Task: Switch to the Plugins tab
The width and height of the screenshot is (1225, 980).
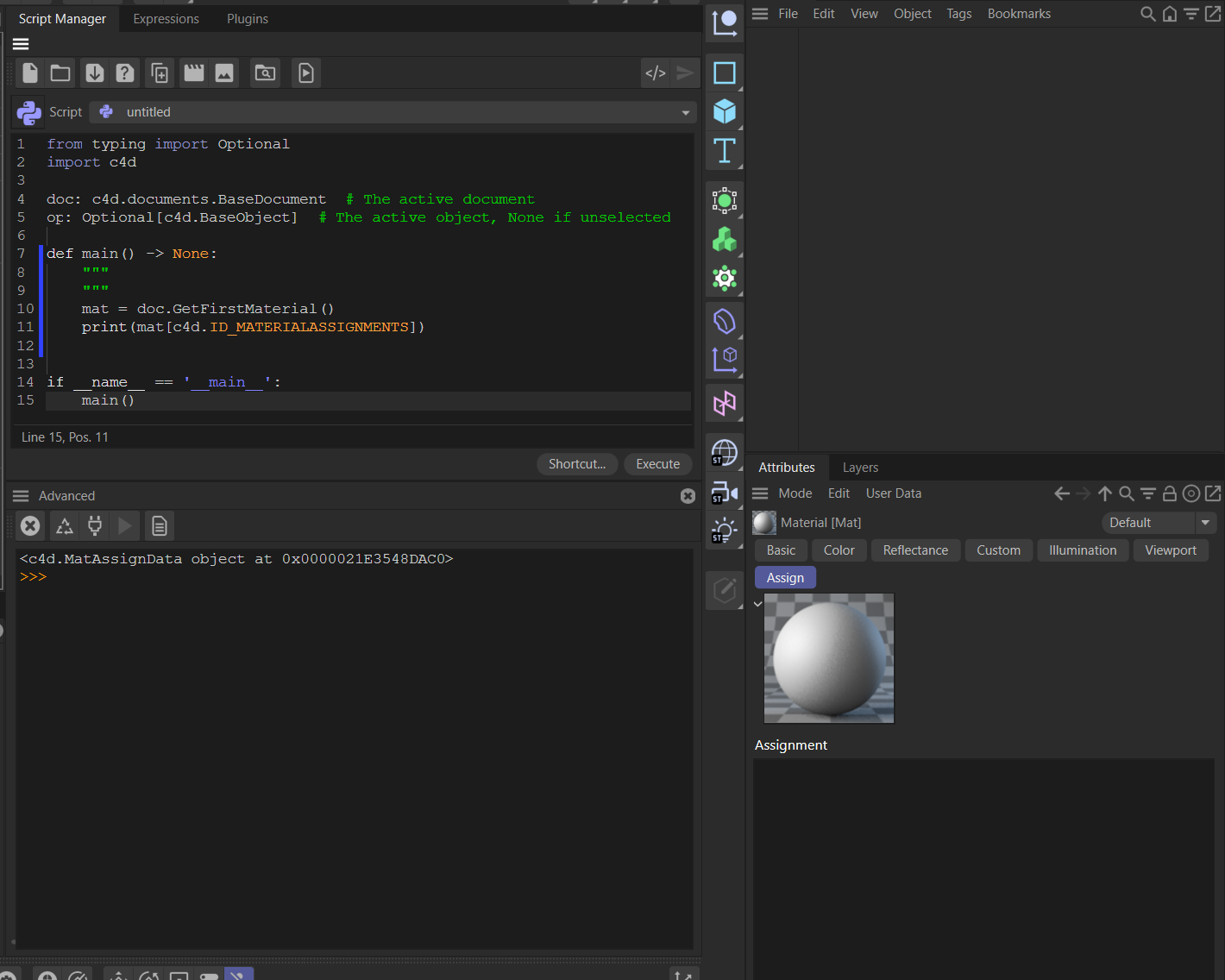Action: tap(248, 18)
